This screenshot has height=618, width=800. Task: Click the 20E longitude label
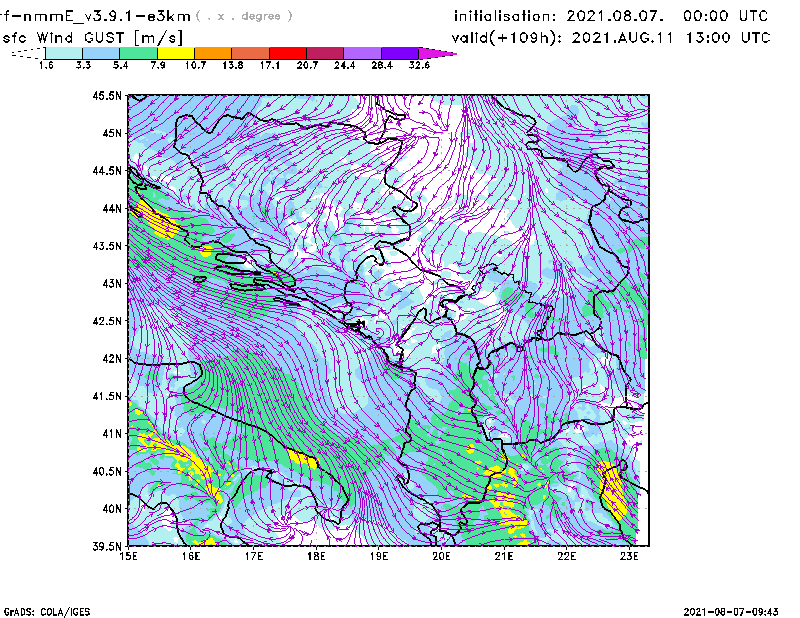click(x=441, y=556)
